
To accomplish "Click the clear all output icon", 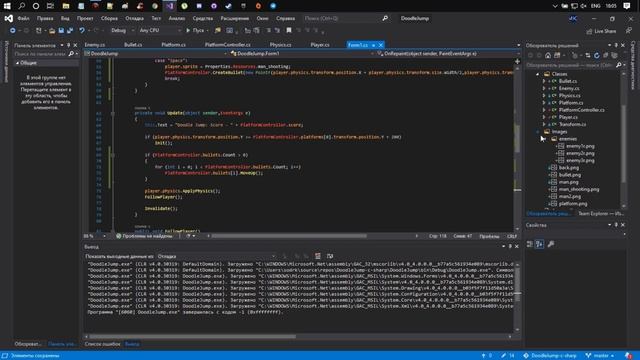I will (x=318, y=256).
